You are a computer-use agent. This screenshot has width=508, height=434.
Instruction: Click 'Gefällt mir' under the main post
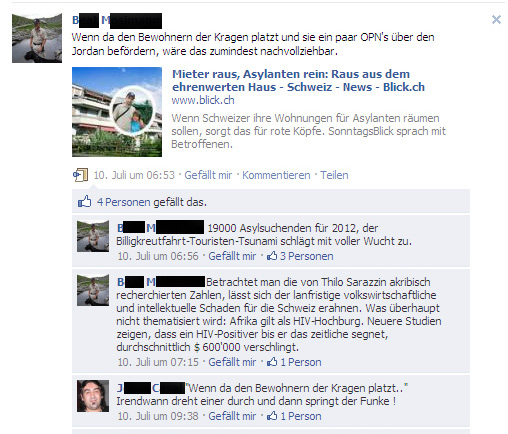[208, 175]
